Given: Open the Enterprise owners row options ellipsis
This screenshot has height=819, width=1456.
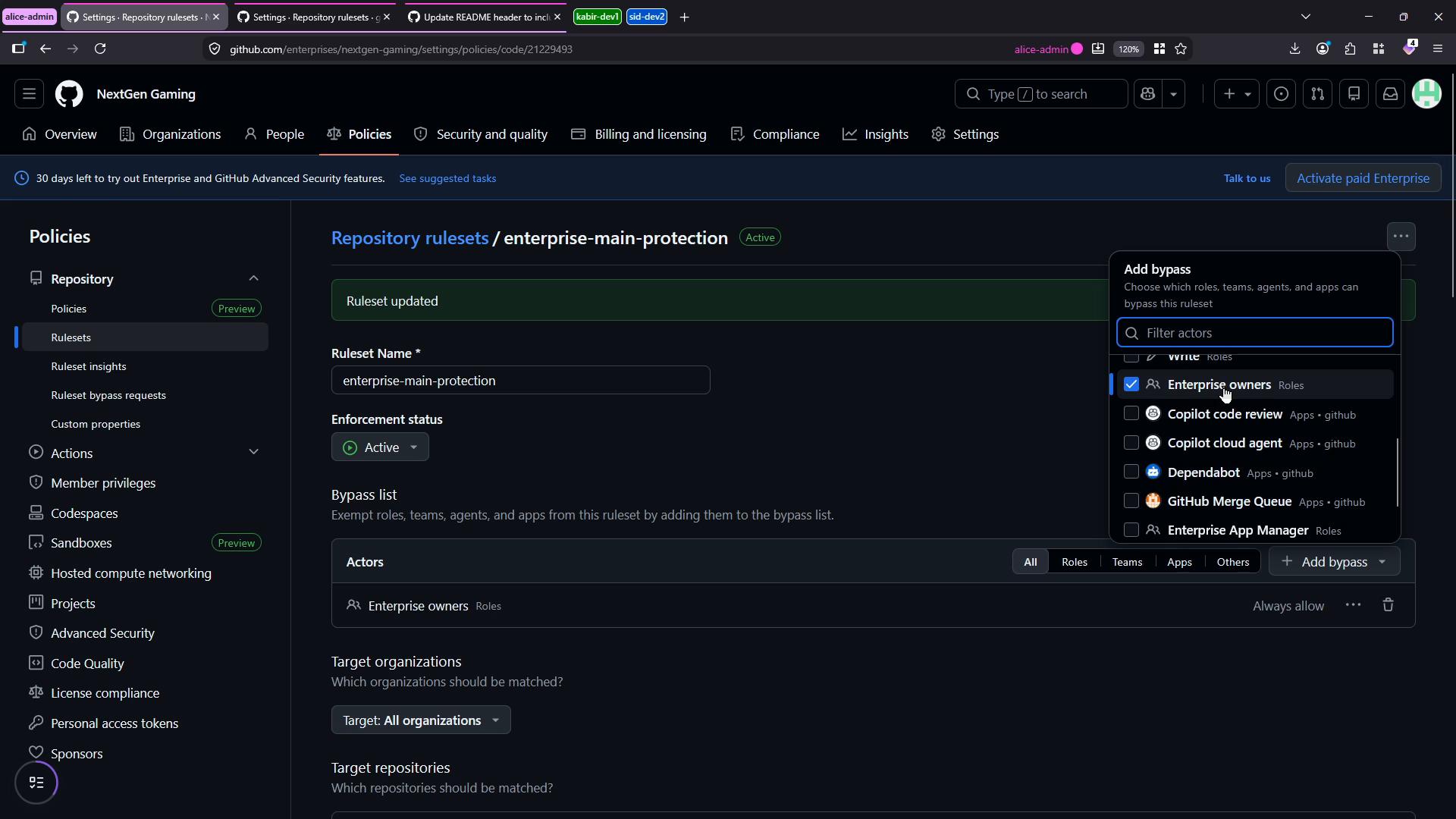Looking at the screenshot, I should point(1353,605).
